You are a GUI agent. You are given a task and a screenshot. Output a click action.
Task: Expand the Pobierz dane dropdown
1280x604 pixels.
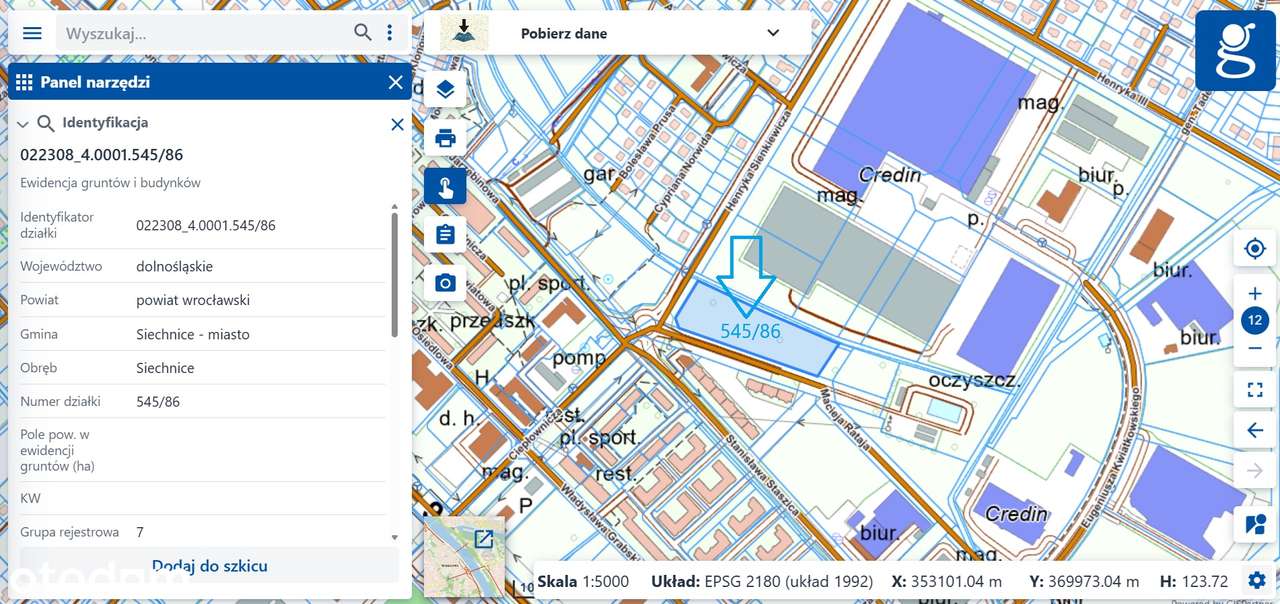[773, 33]
